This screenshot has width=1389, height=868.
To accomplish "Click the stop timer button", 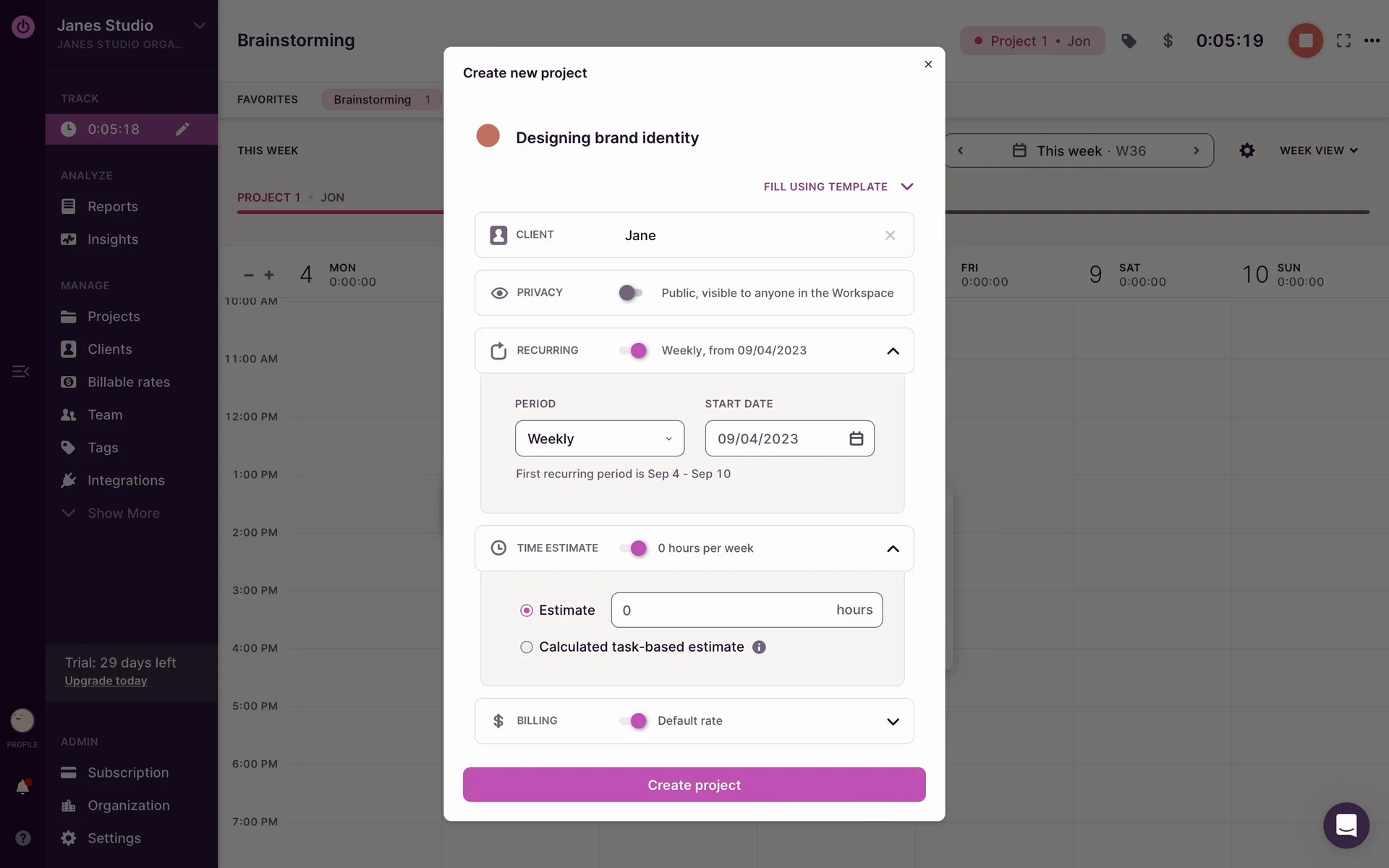I will coord(1305,41).
